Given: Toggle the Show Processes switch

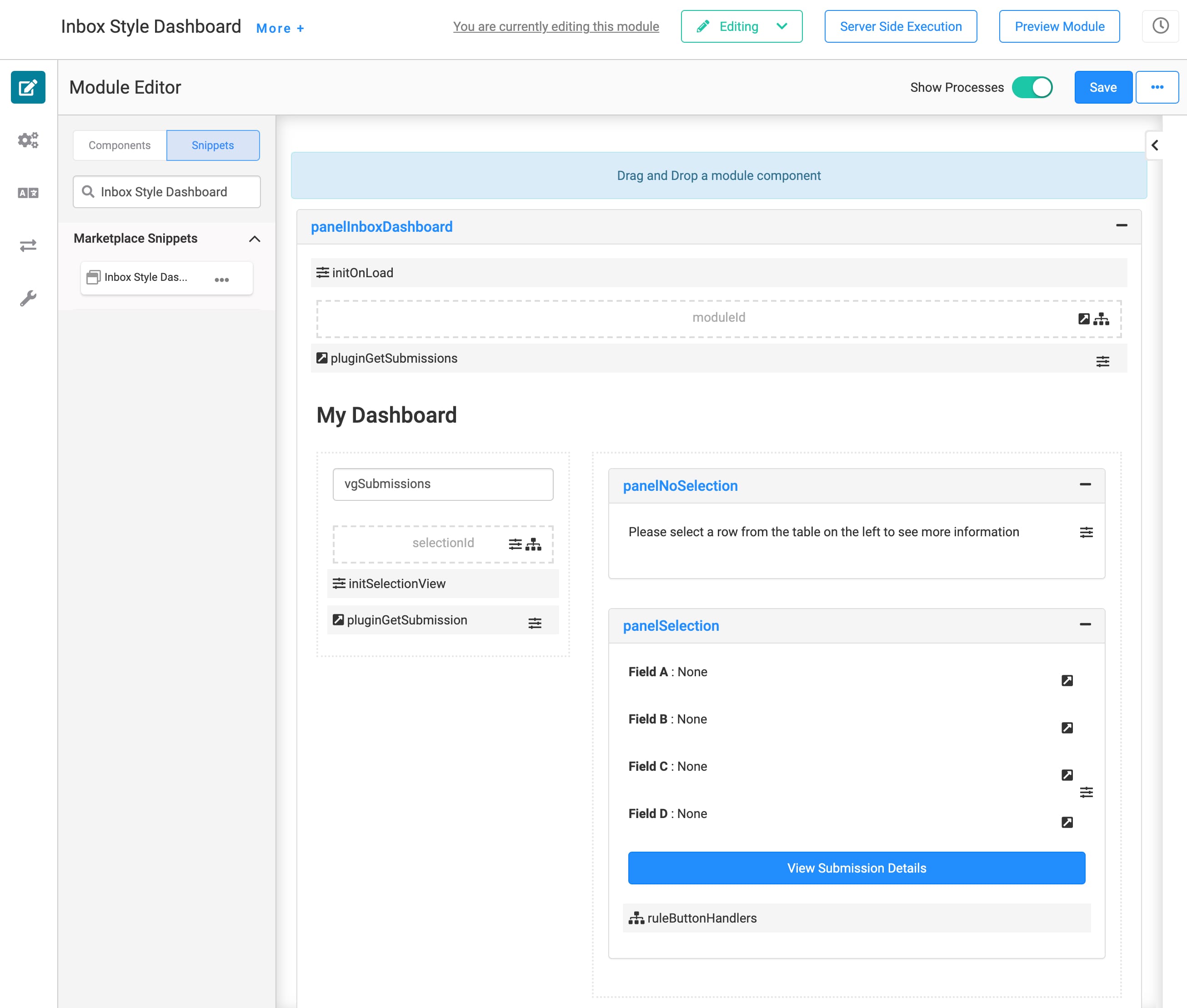Looking at the screenshot, I should point(1032,87).
